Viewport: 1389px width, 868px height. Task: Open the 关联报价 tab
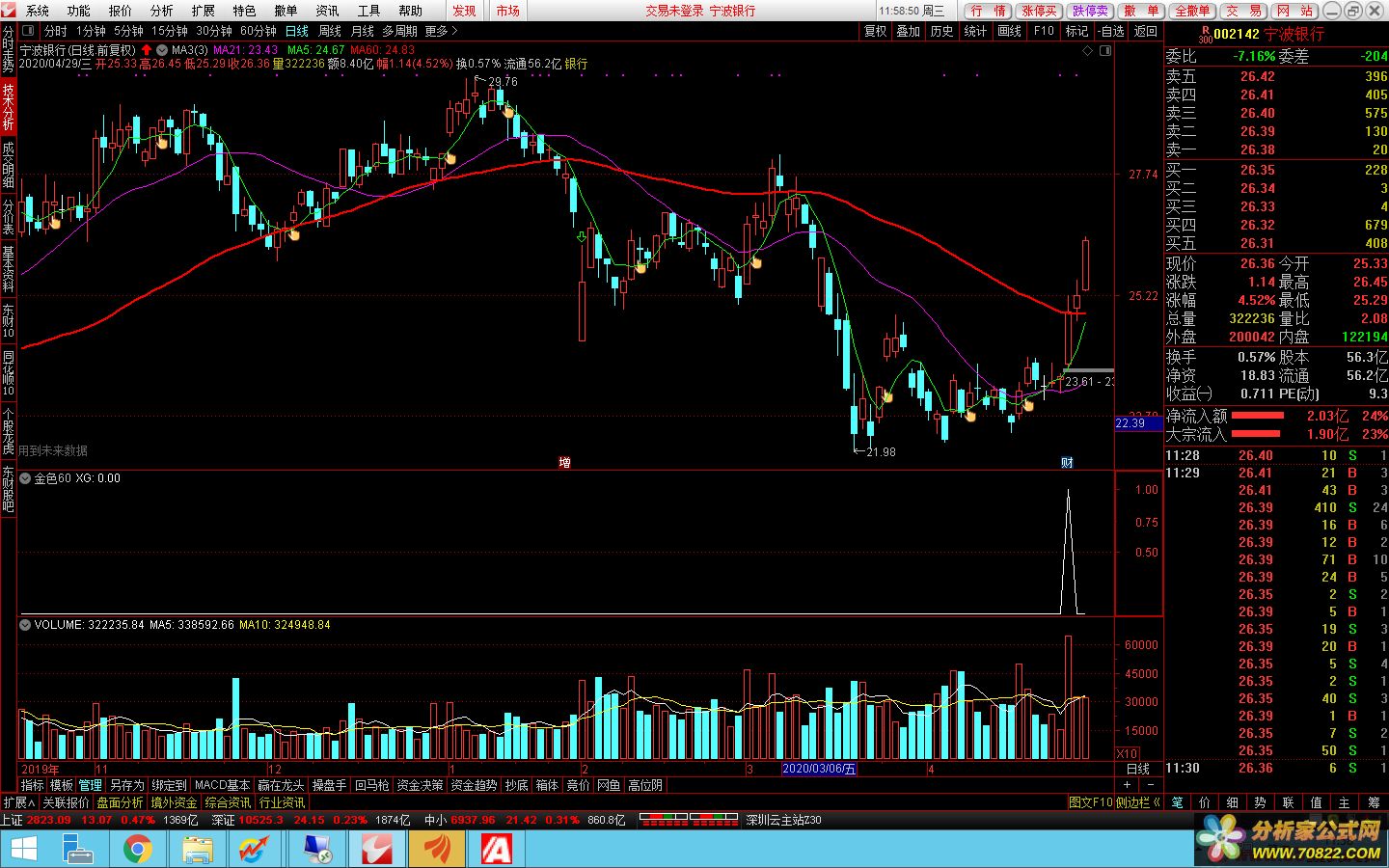point(66,802)
